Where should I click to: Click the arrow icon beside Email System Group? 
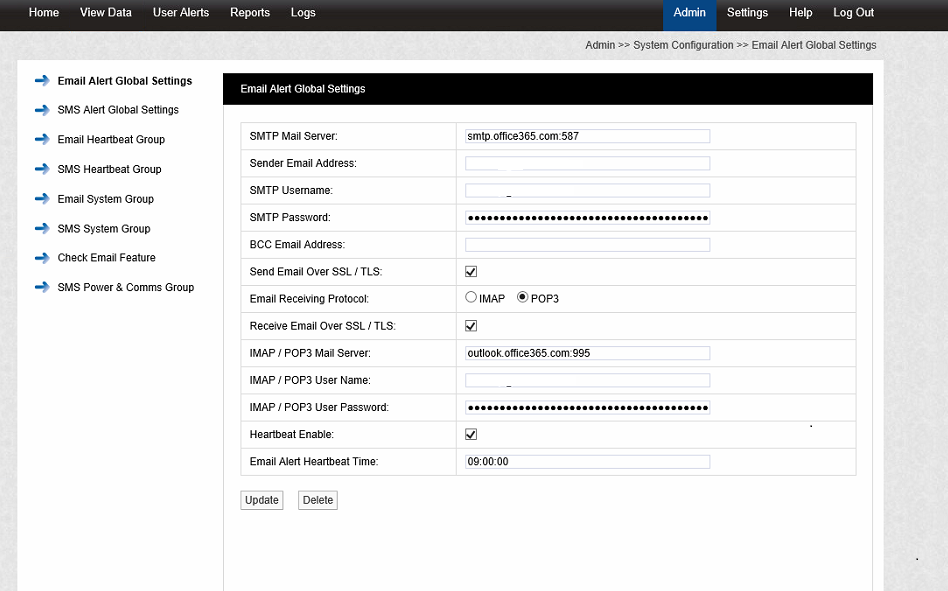click(x=42, y=199)
